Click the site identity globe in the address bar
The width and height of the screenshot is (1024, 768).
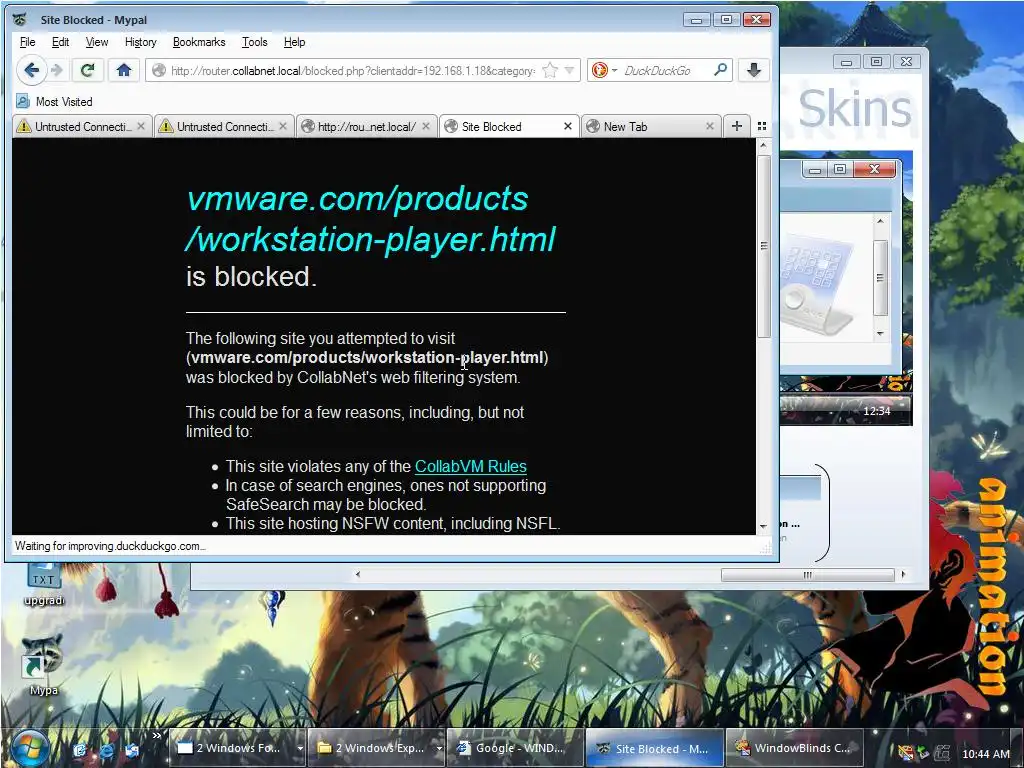coord(158,71)
